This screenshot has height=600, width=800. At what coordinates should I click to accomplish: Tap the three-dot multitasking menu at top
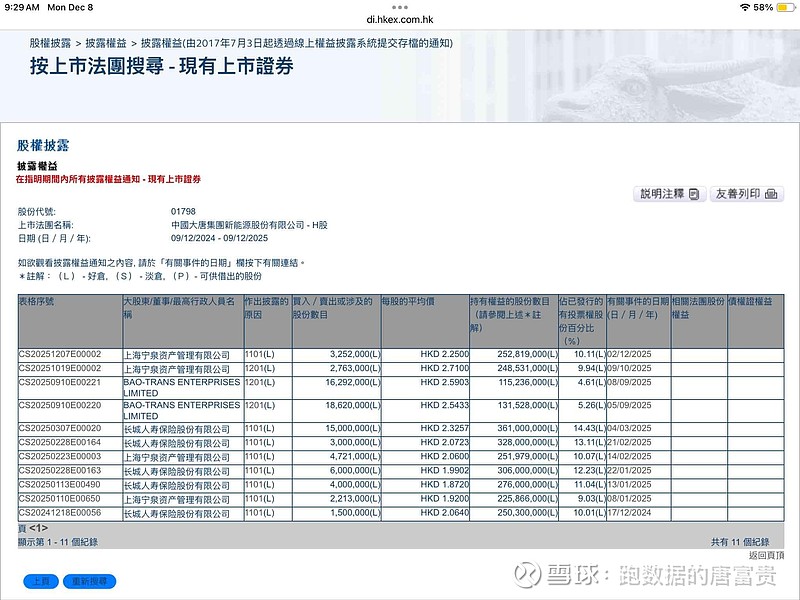tap(399, 7)
